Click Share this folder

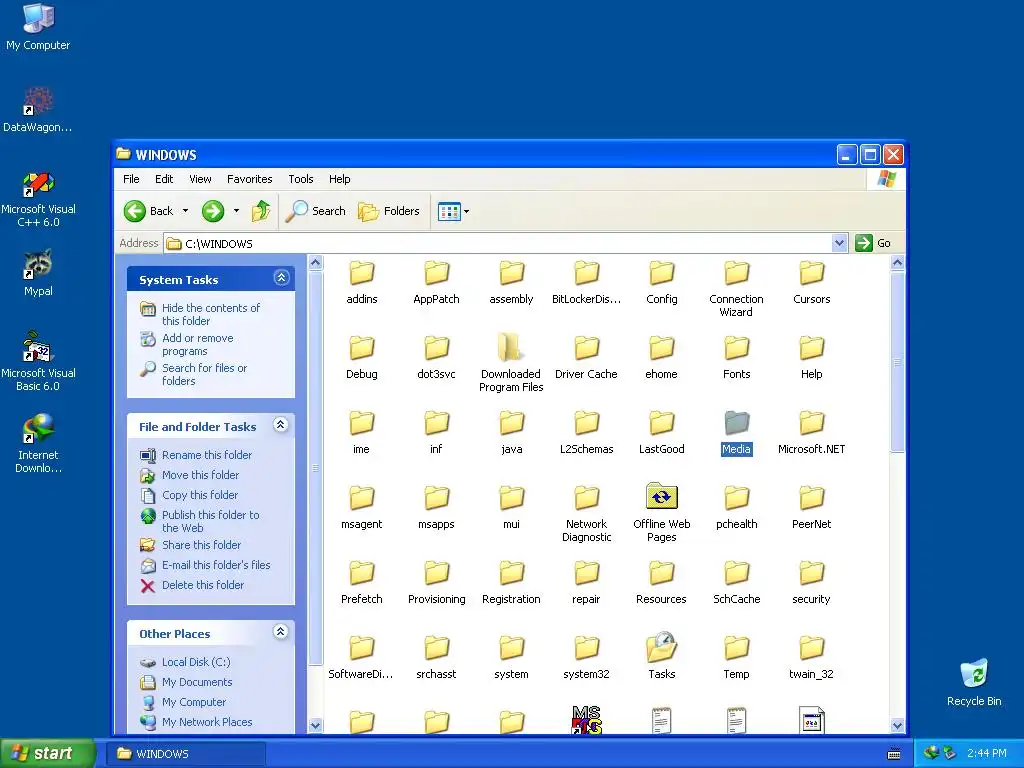pyautogui.click(x=201, y=545)
